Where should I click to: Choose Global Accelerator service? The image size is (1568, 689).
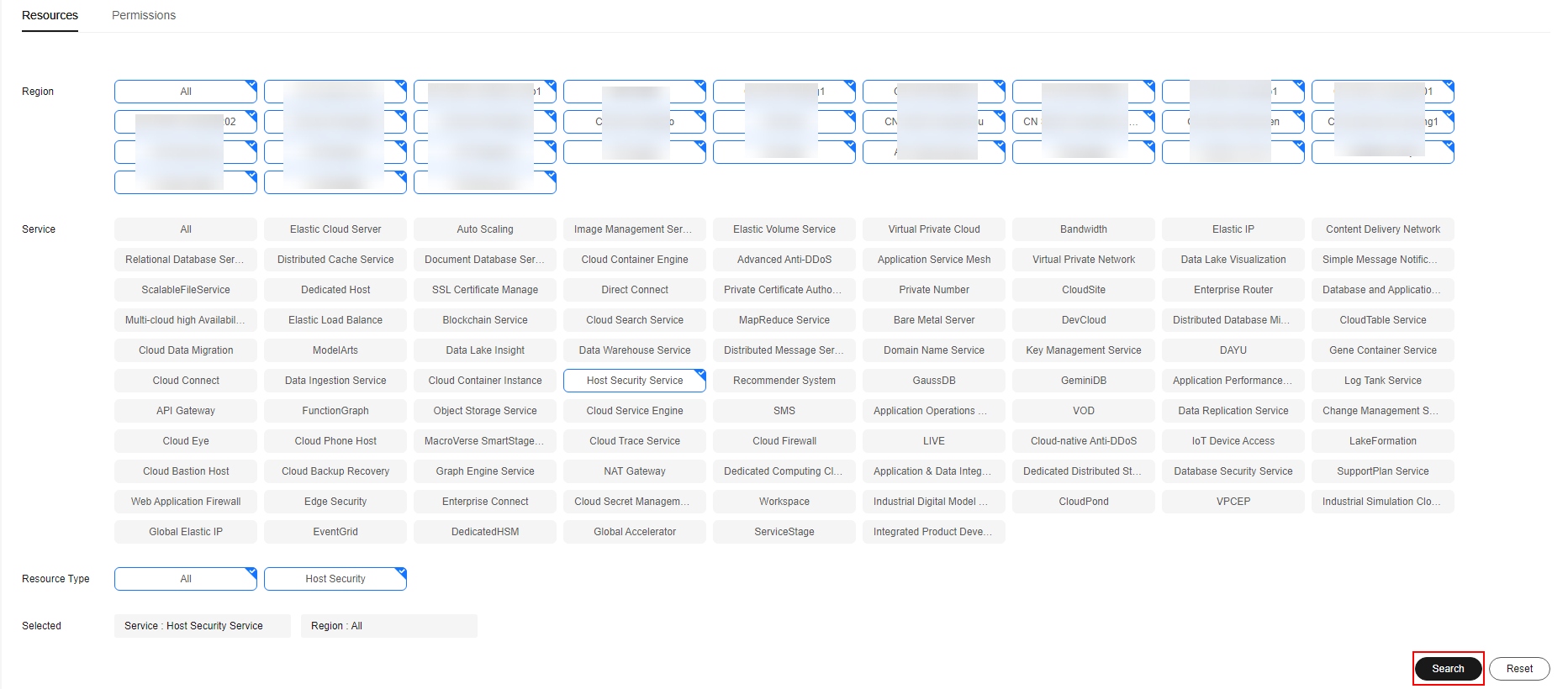coord(635,532)
